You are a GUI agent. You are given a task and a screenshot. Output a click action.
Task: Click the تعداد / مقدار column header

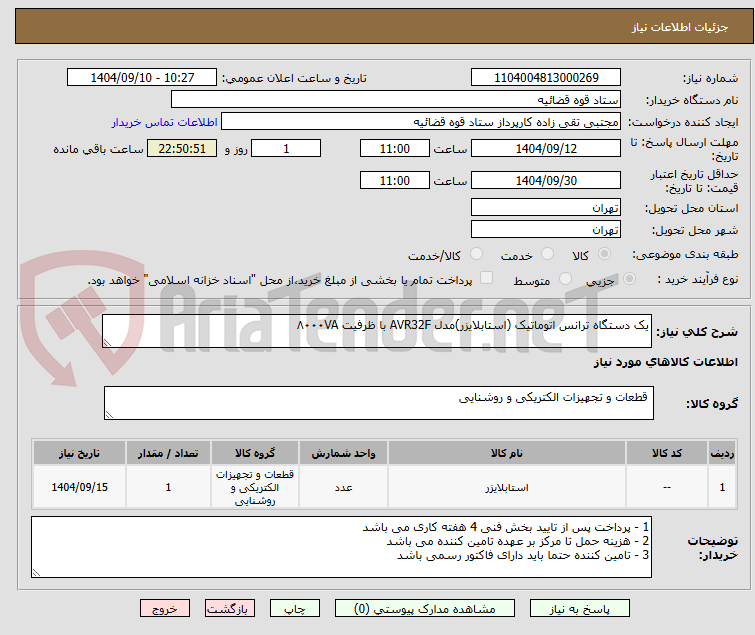click(x=168, y=453)
